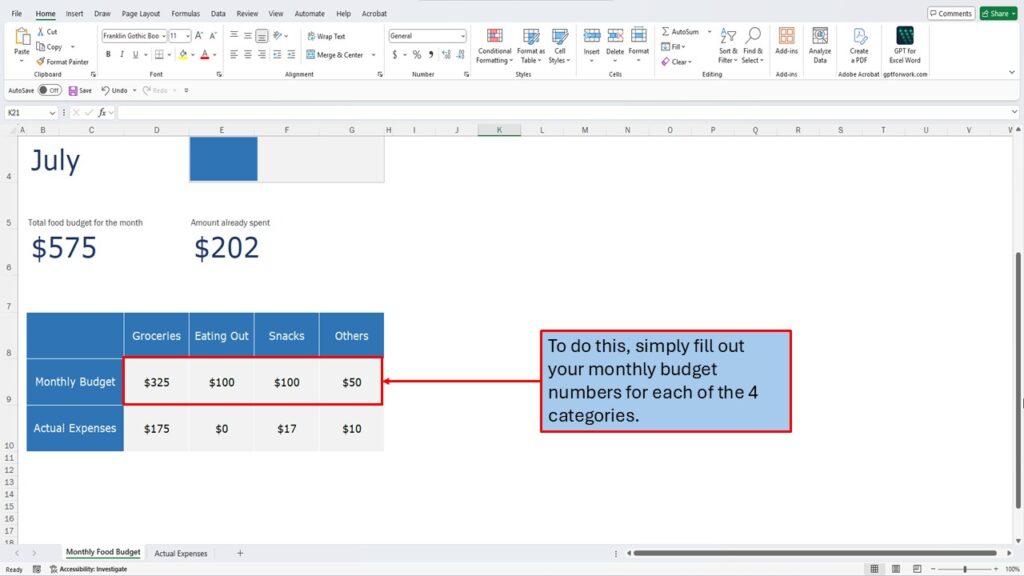
Task: Toggle Bold formatting
Action: pyautogui.click(x=107, y=55)
